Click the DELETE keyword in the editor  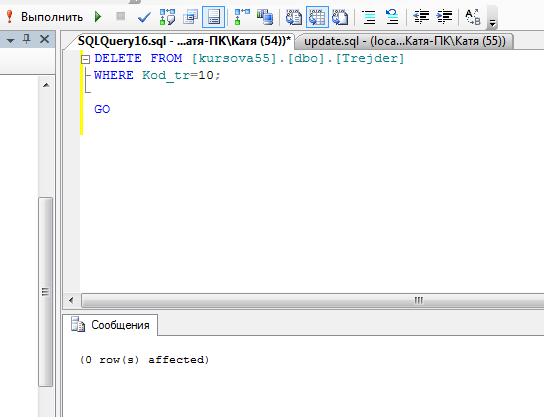tap(118, 58)
